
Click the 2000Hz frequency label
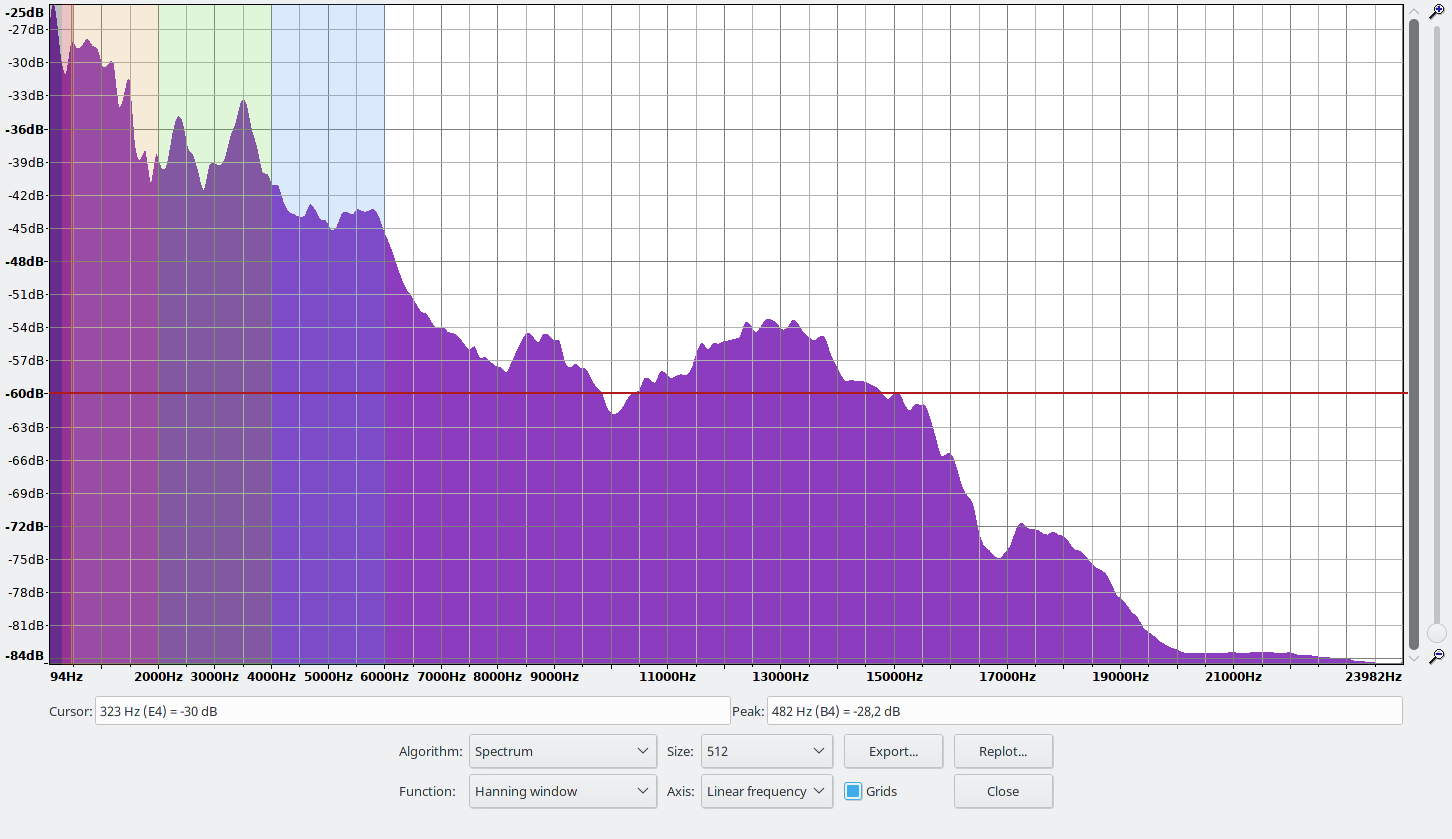click(158, 677)
